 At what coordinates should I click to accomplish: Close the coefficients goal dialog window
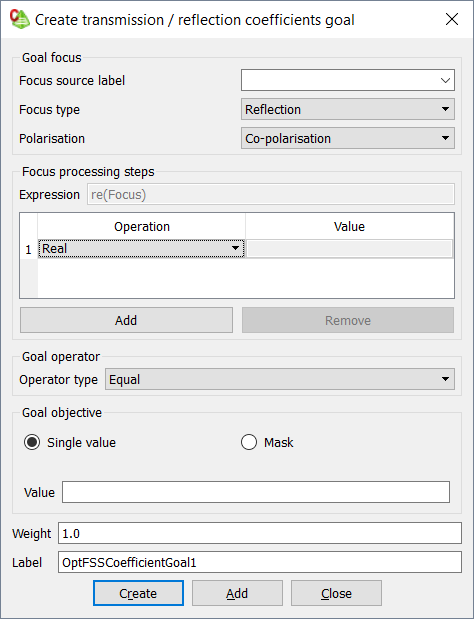(452, 19)
